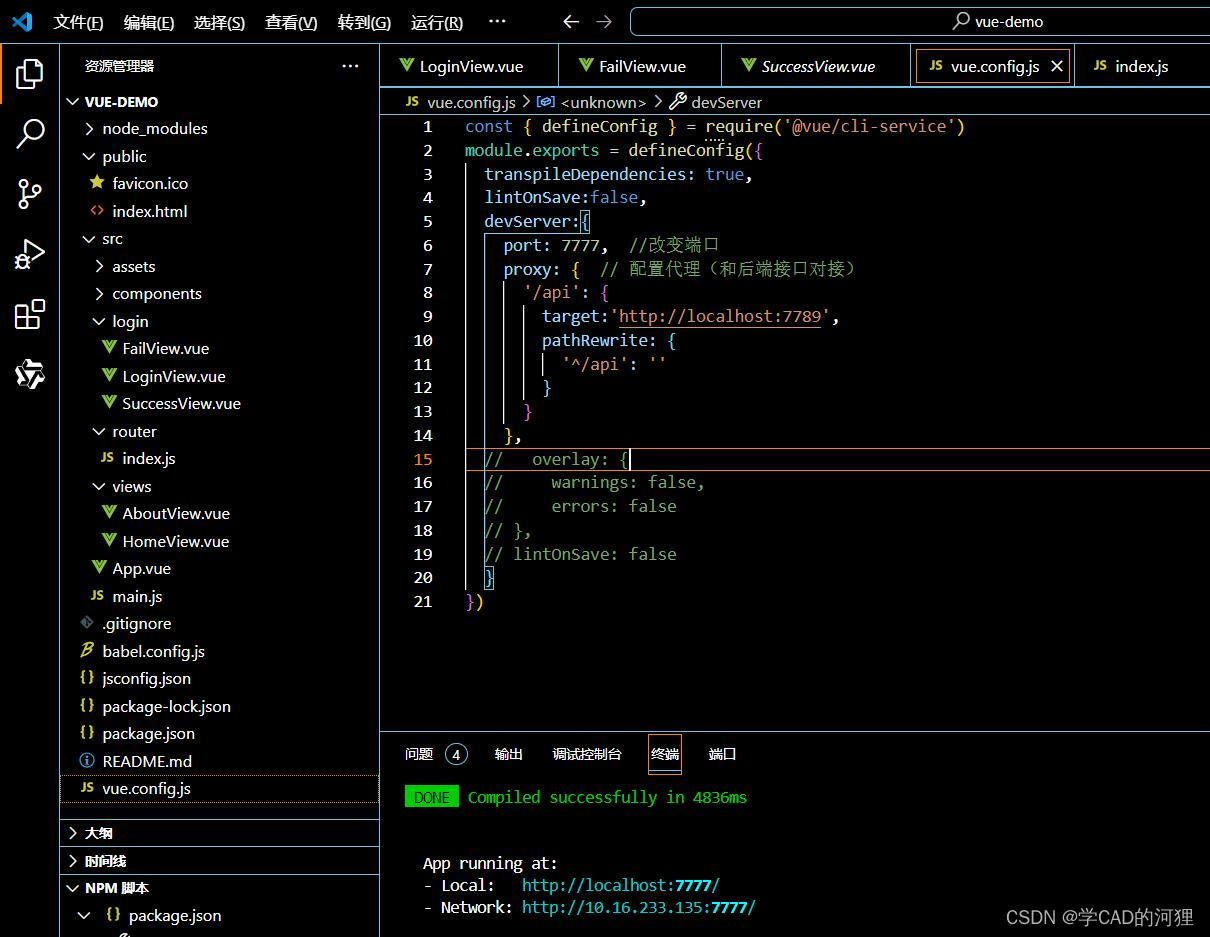The width and height of the screenshot is (1210, 937).
Task: Open Source Control view in activity bar
Action: point(30,193)
